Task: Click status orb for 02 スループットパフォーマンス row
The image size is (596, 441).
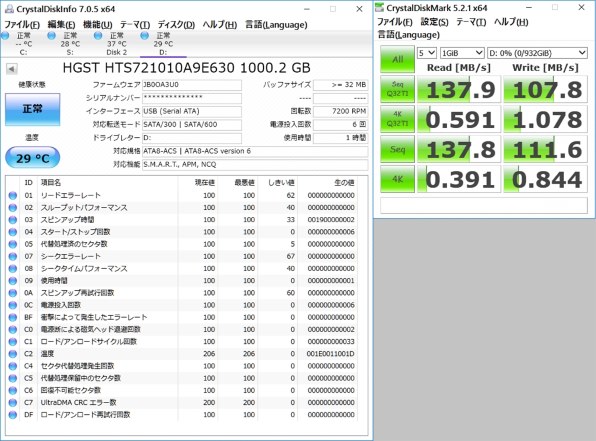Action: click(13, 208)
